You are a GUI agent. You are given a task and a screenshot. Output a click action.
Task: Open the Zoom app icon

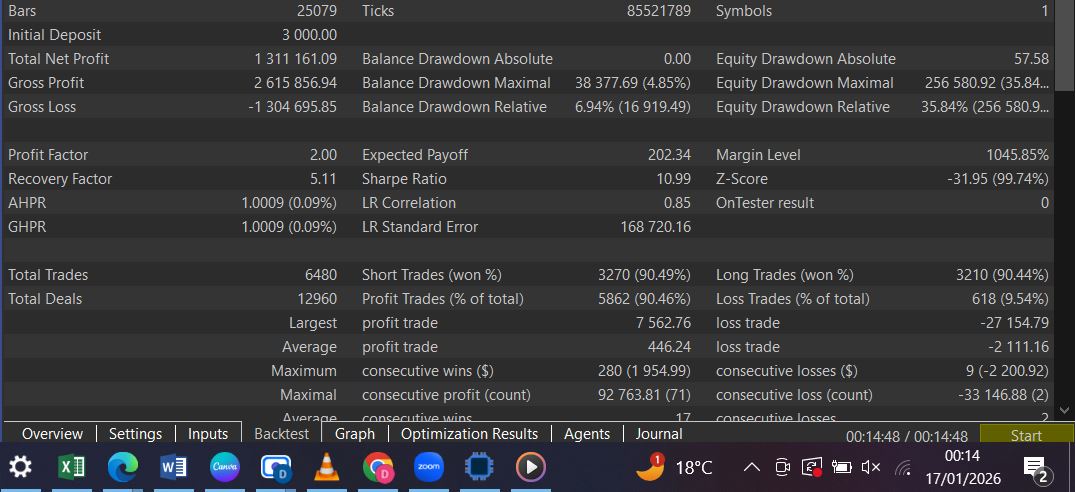pos(428,467)
